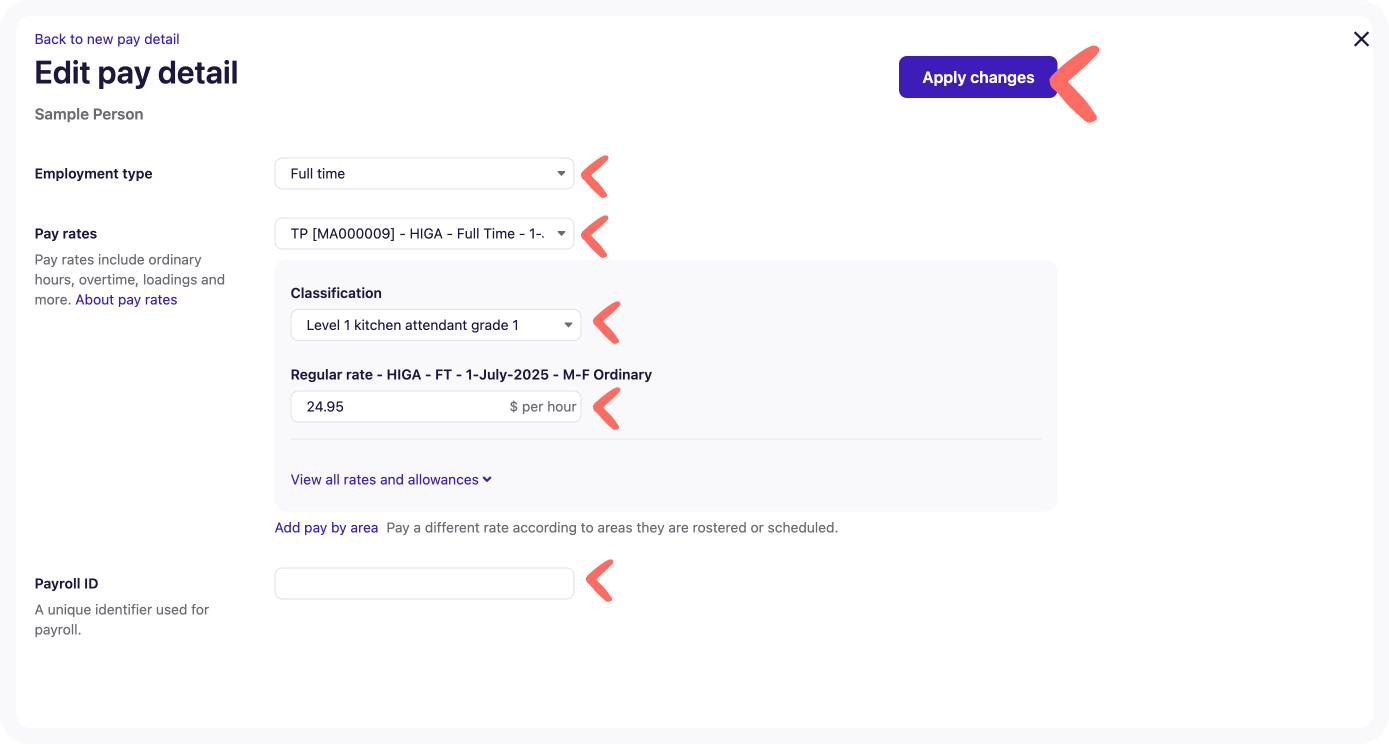
Task: Click the Sample Person name text
Action: point(89,114)
